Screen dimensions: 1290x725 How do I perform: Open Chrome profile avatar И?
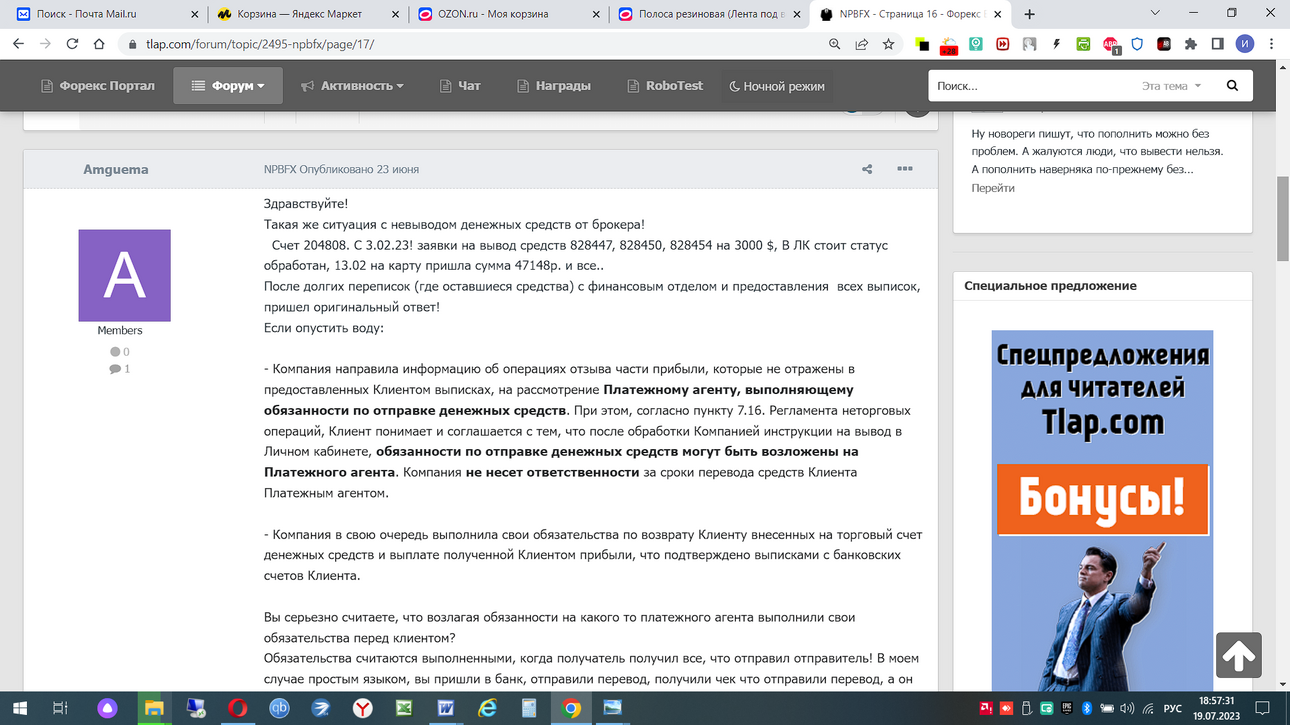tap(1244, 44)
